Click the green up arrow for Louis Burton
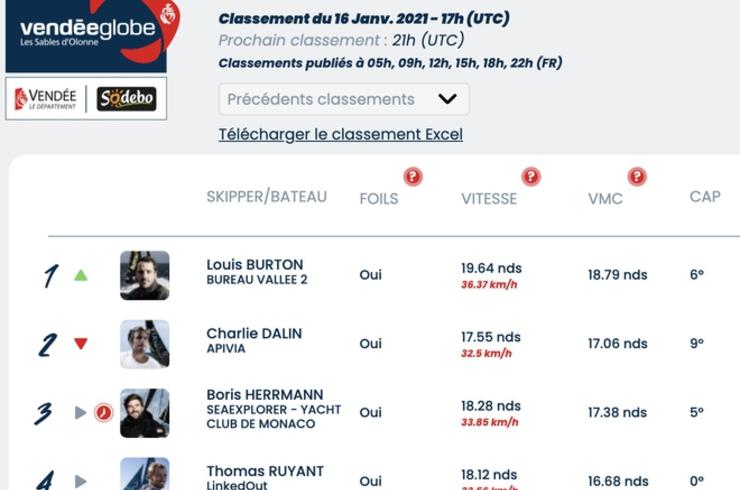Image resolution: width=740 pixels, height=490 pixels. [x=81, y=275]
